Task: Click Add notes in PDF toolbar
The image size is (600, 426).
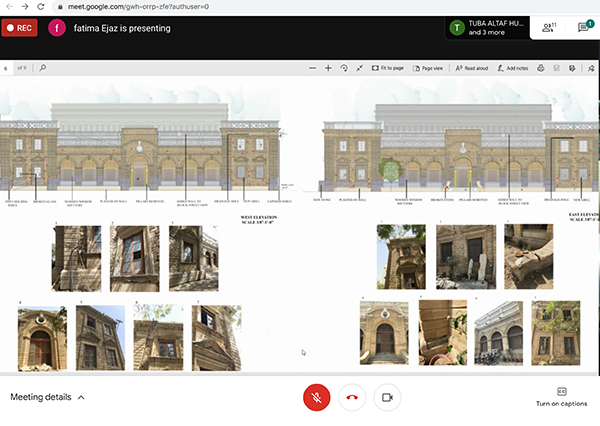Action: (512, 68)
